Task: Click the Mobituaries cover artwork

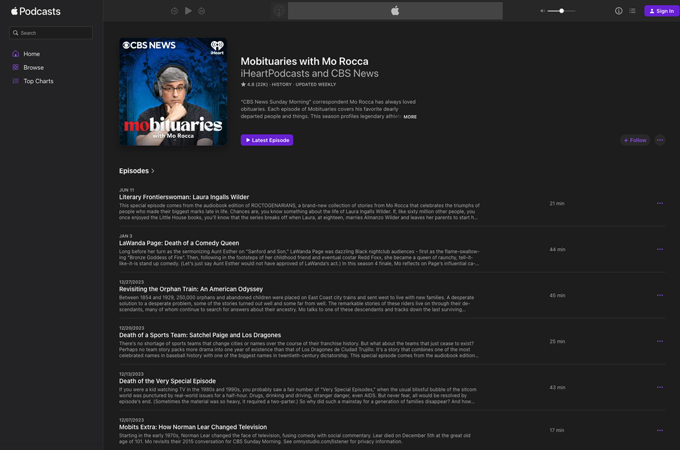Action: point(173,92)
